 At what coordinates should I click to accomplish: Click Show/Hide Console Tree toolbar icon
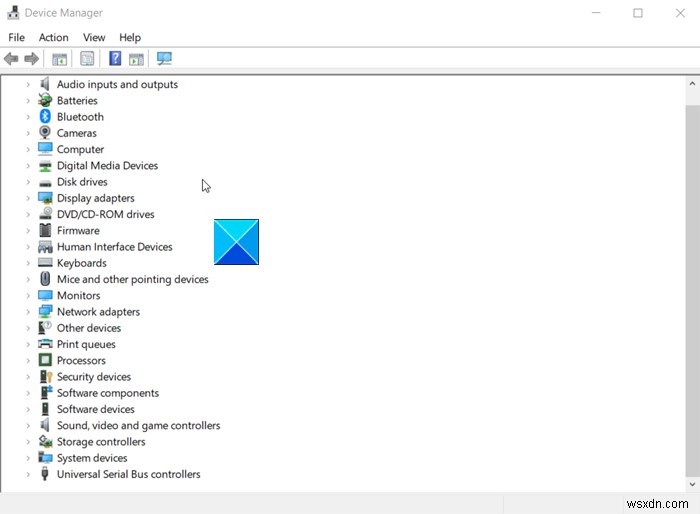(59, 59)
